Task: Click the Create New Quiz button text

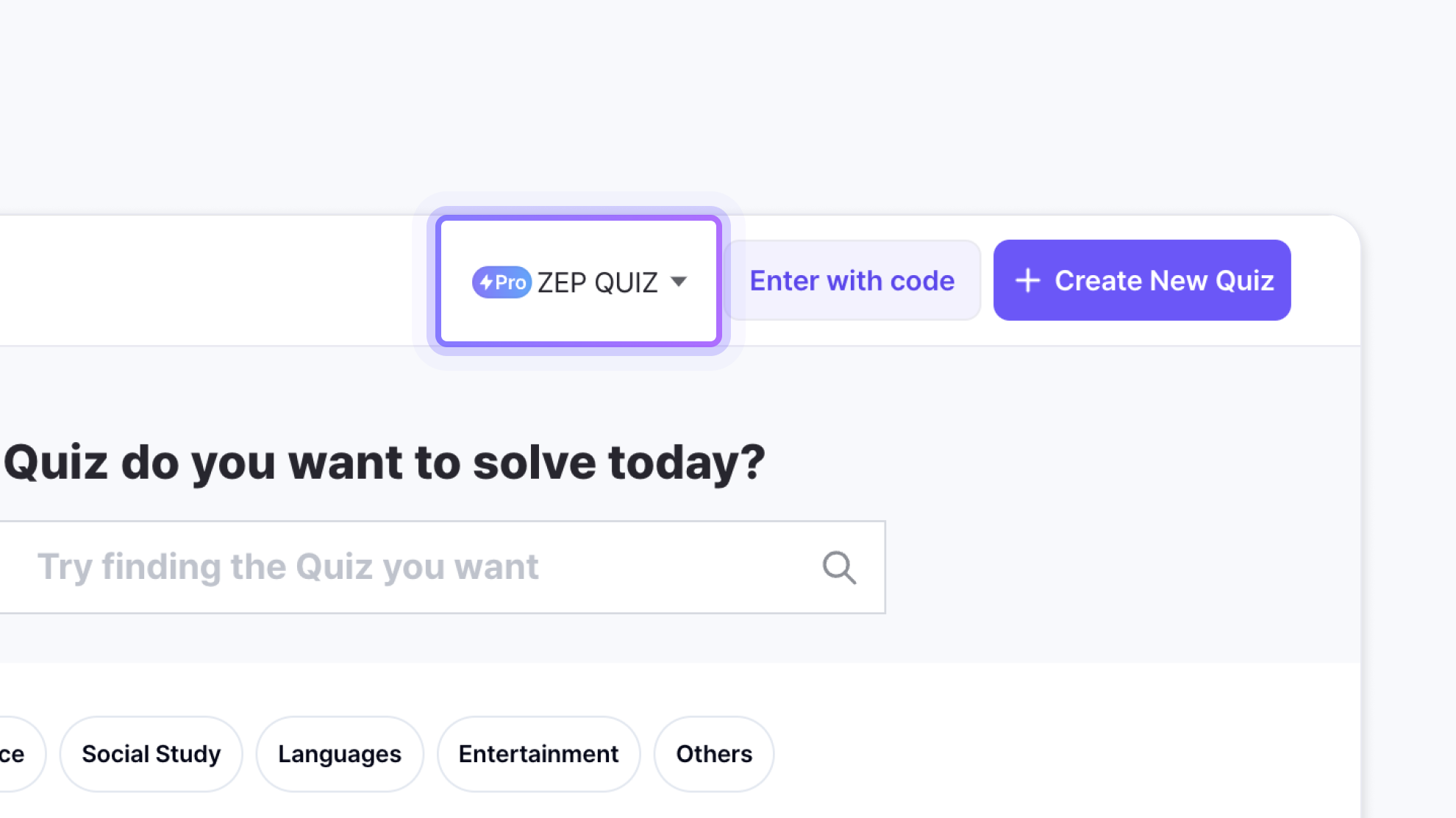Action: coord(1163,280)
